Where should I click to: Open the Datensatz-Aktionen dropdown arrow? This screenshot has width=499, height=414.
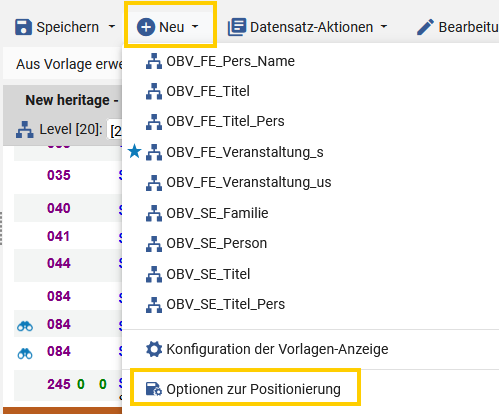tap(384, 27)
